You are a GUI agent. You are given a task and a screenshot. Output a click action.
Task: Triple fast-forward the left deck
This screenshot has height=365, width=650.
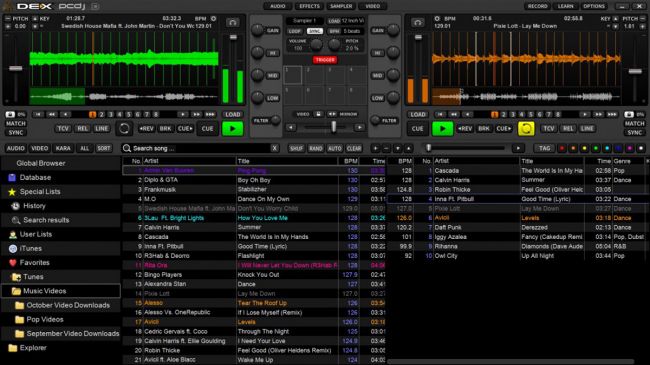tap(210, 114)
